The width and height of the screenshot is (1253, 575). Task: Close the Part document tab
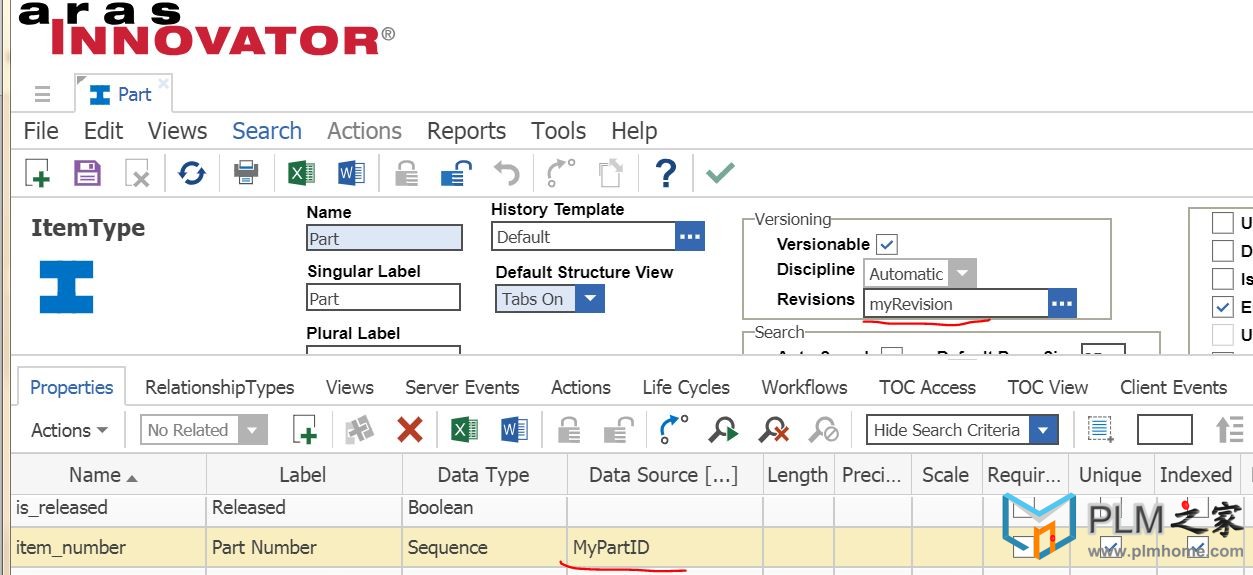163,84
